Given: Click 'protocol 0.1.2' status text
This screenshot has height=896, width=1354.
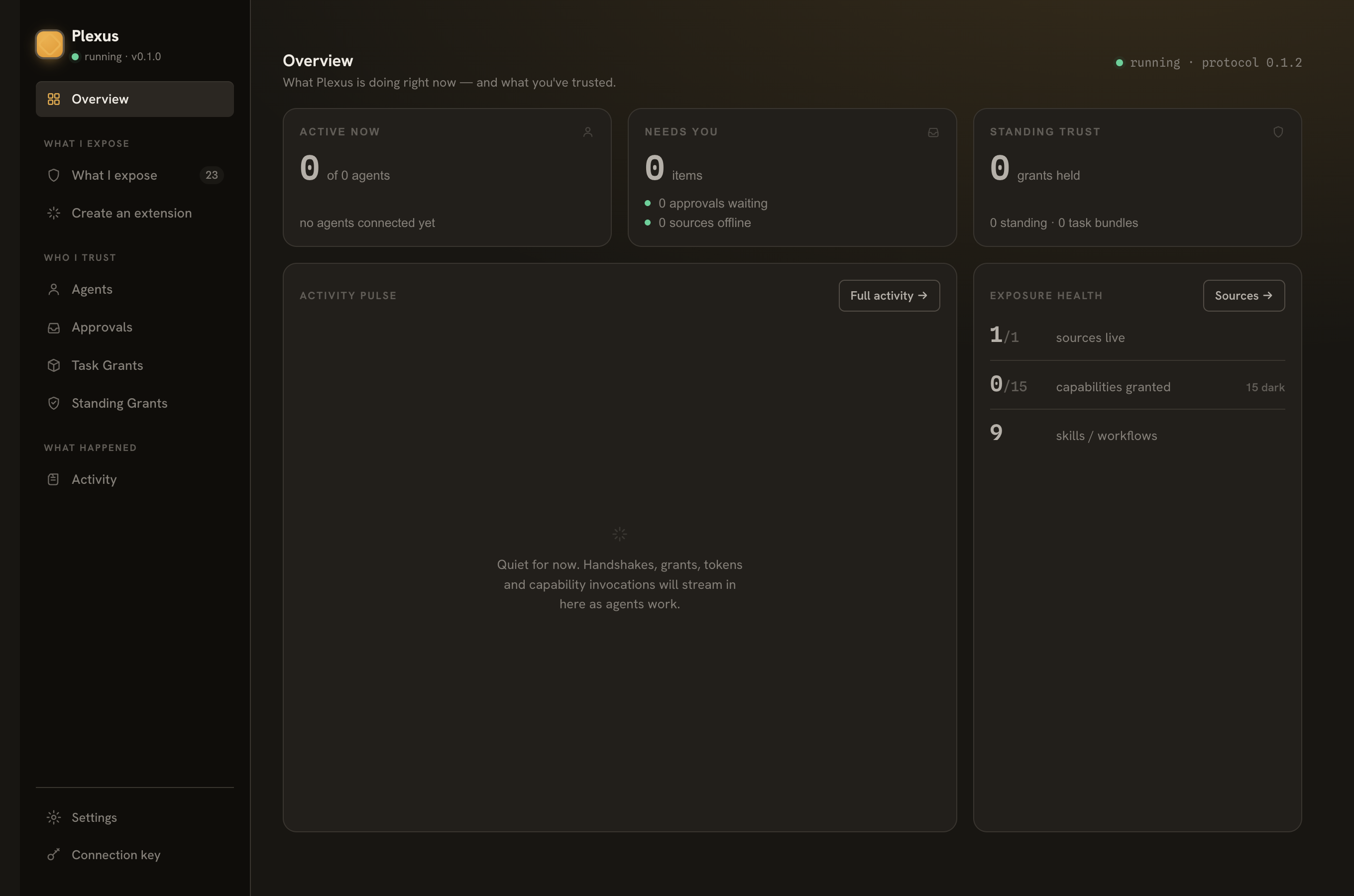Looking at the screenshot, I should tap(1251, 62).
